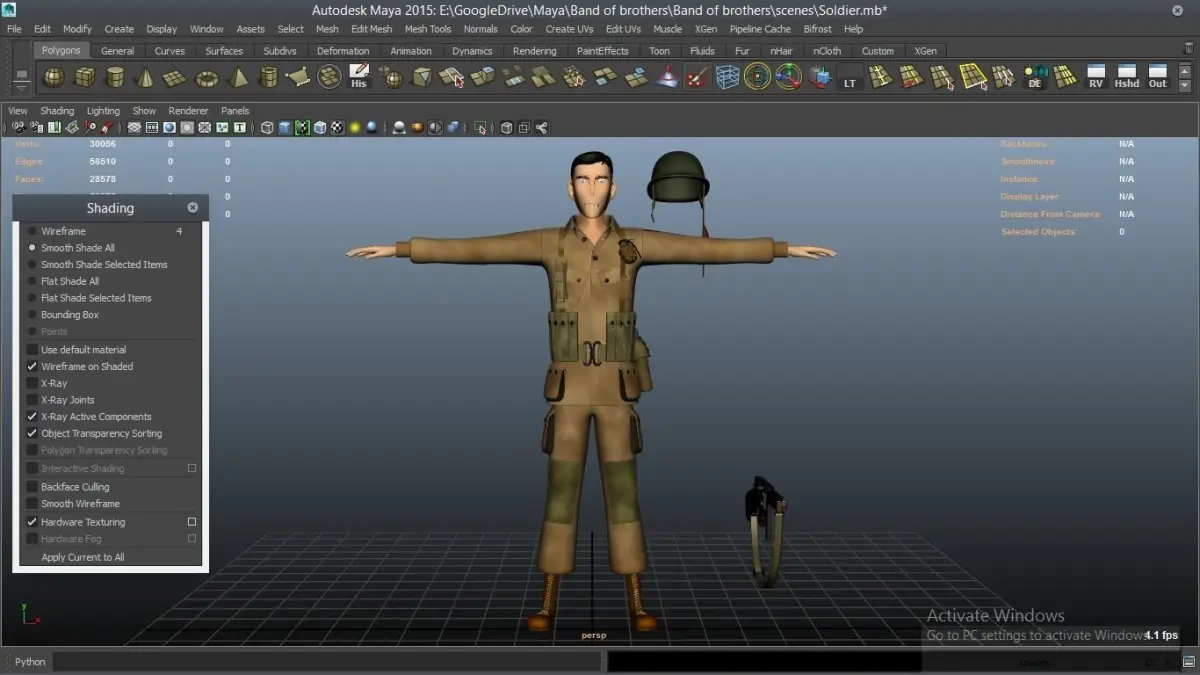This screenshot has height=675, width=1200.
Task: Create a polygon cylinder from the shelf
Action: (116, 77)
